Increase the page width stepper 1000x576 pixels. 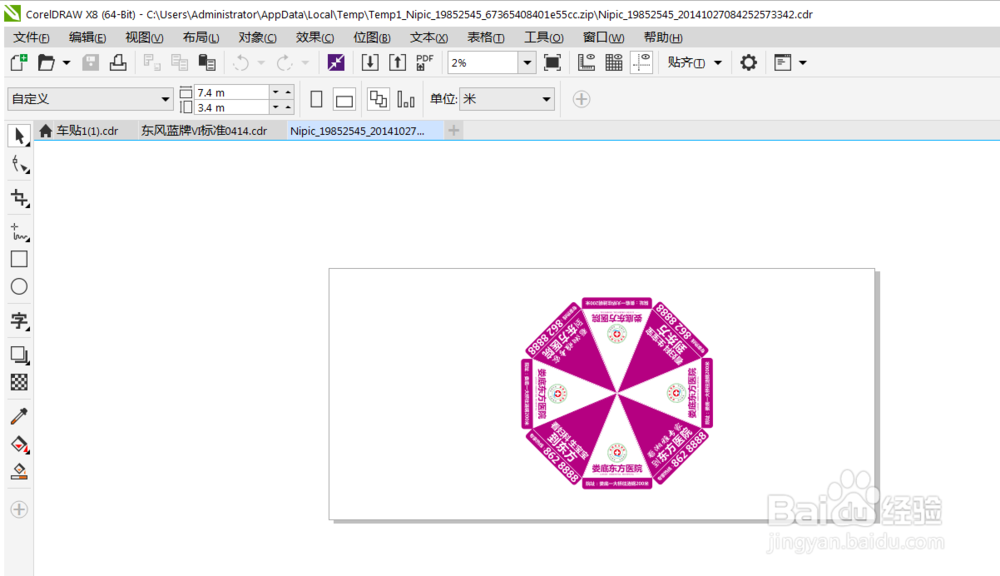point(288,92)
